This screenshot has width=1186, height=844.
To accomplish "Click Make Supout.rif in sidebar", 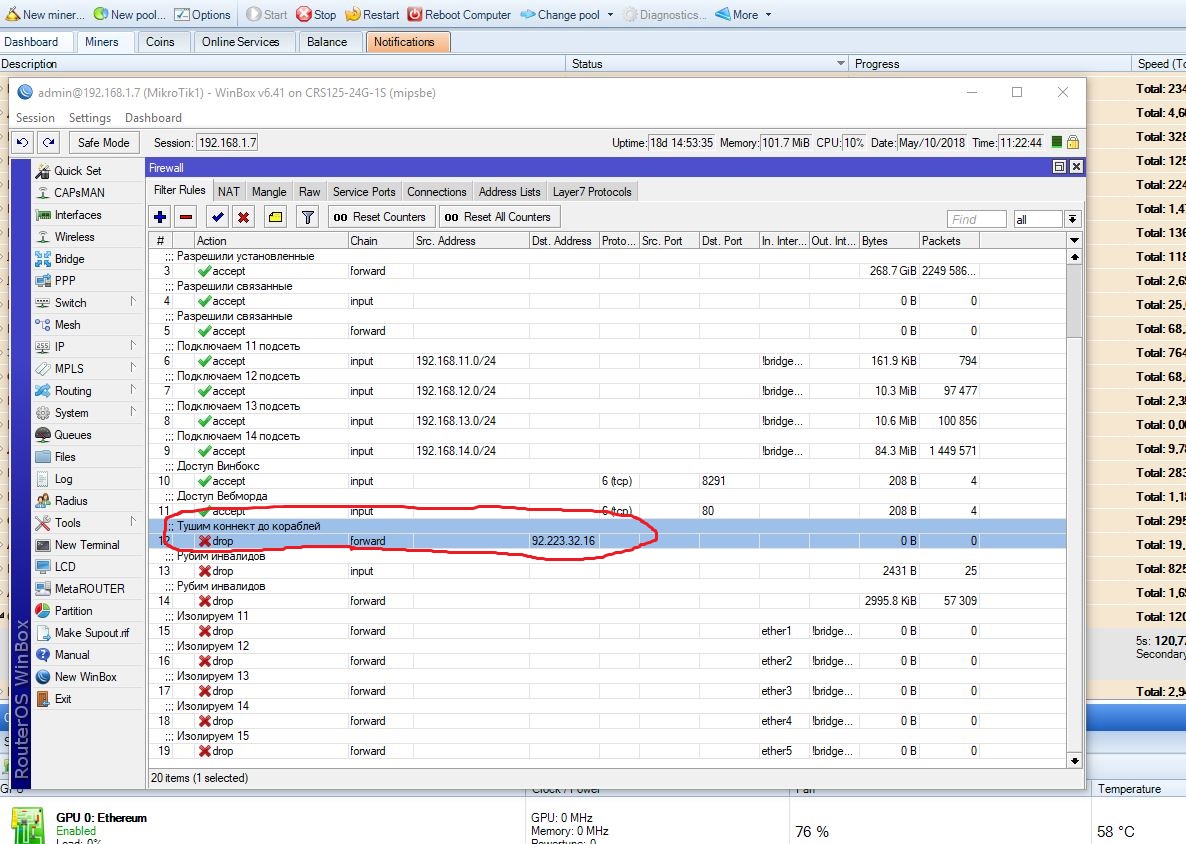I will [x=92, y=632].
